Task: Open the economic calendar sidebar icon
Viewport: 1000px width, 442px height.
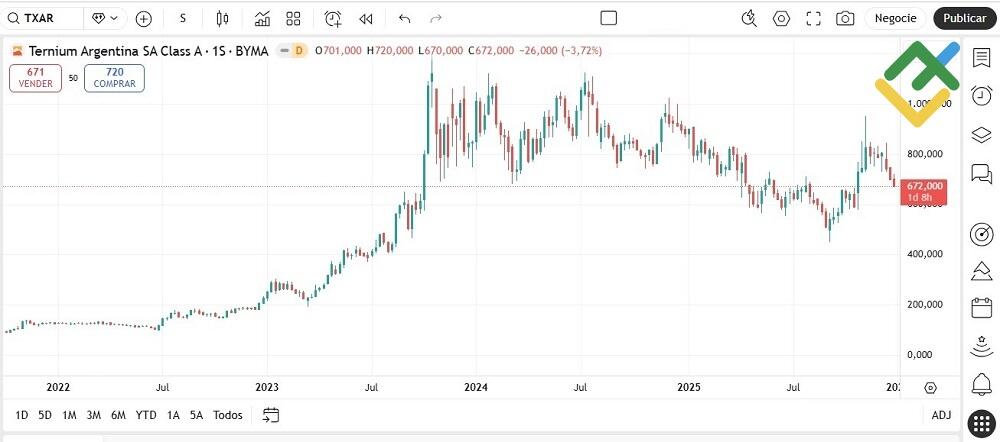Action: 981,308
